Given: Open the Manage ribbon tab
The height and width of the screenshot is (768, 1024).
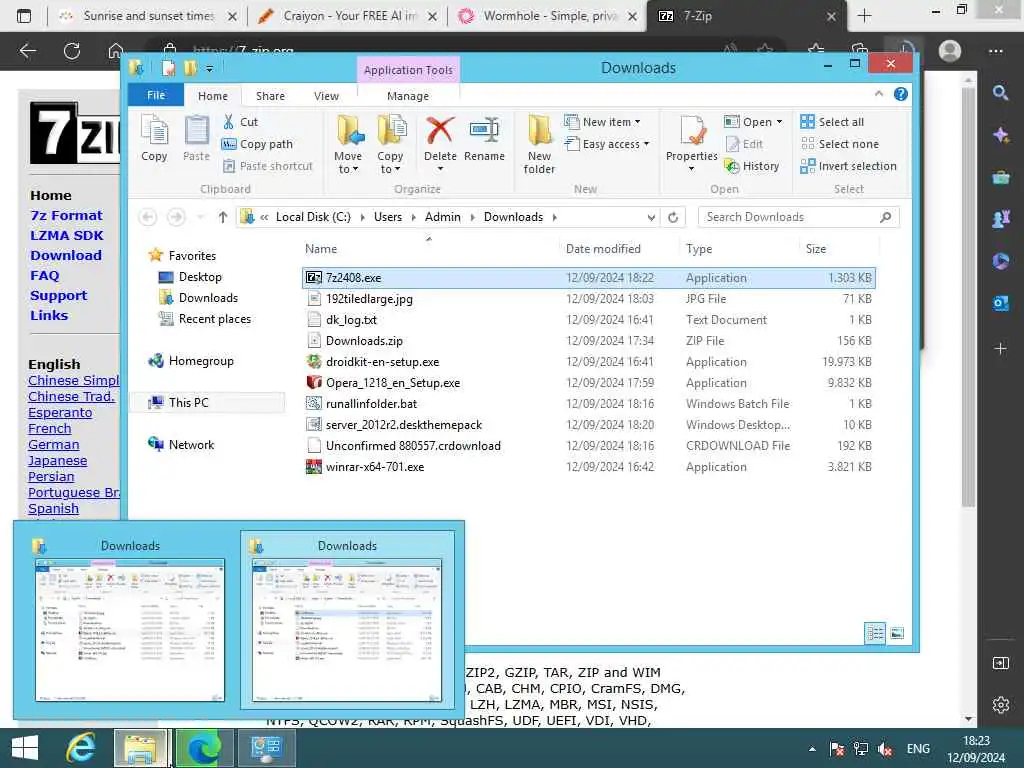Looking at the screenshot, I should click(x=408, y=96).
